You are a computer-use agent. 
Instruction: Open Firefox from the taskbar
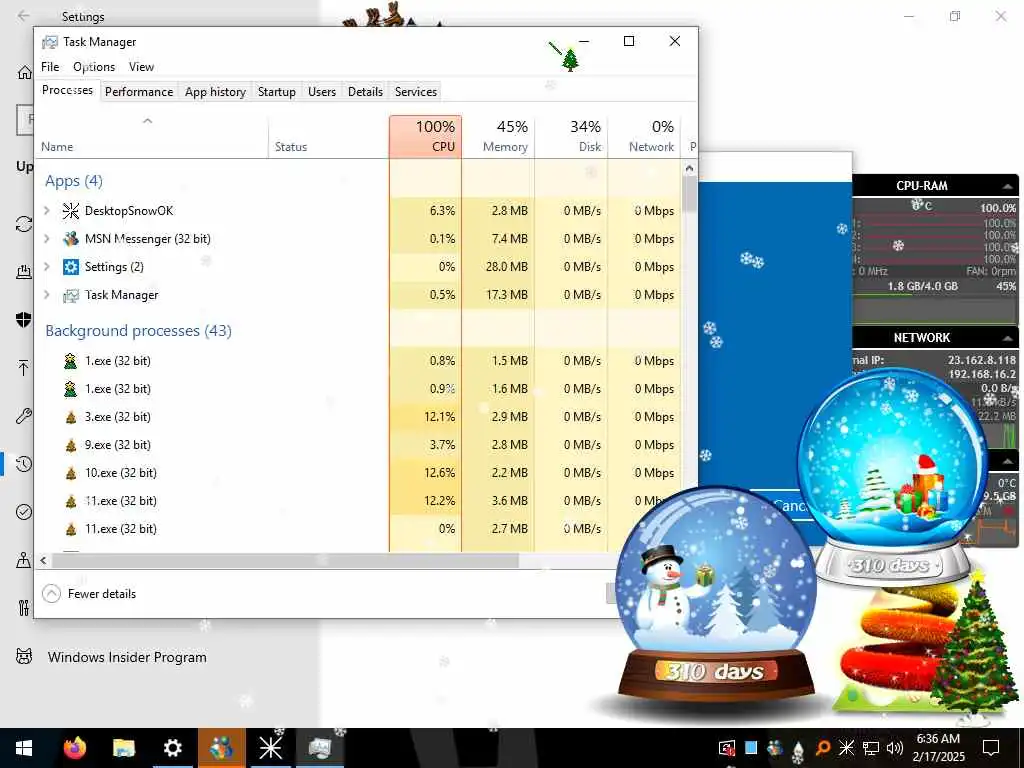[x=74, y=748]
